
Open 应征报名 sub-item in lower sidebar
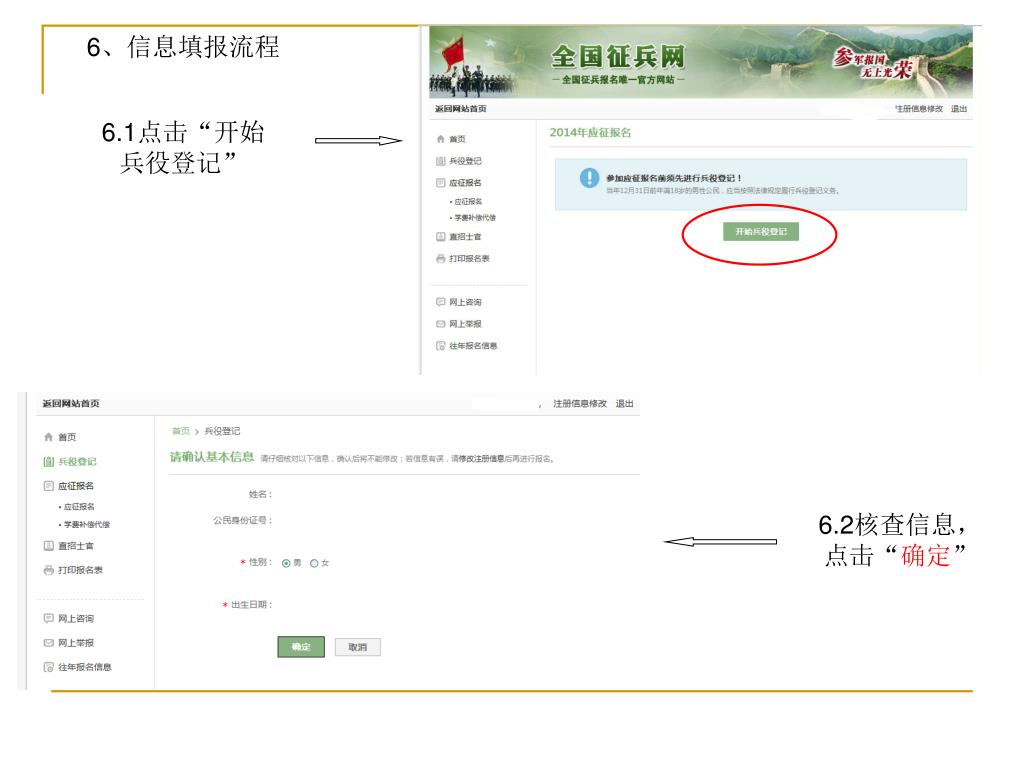click(79, 507)
